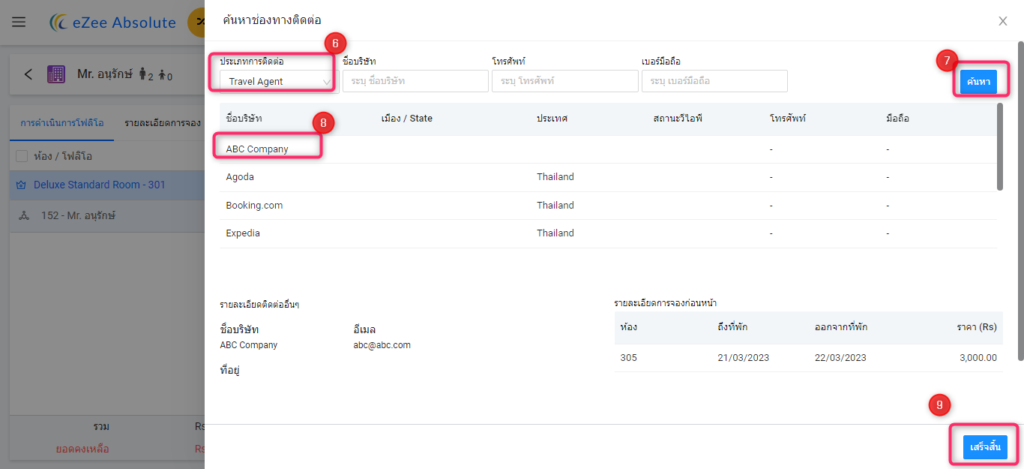
Task: Click the ถึงที่พัก column header
Action: (x=732, y=327)
